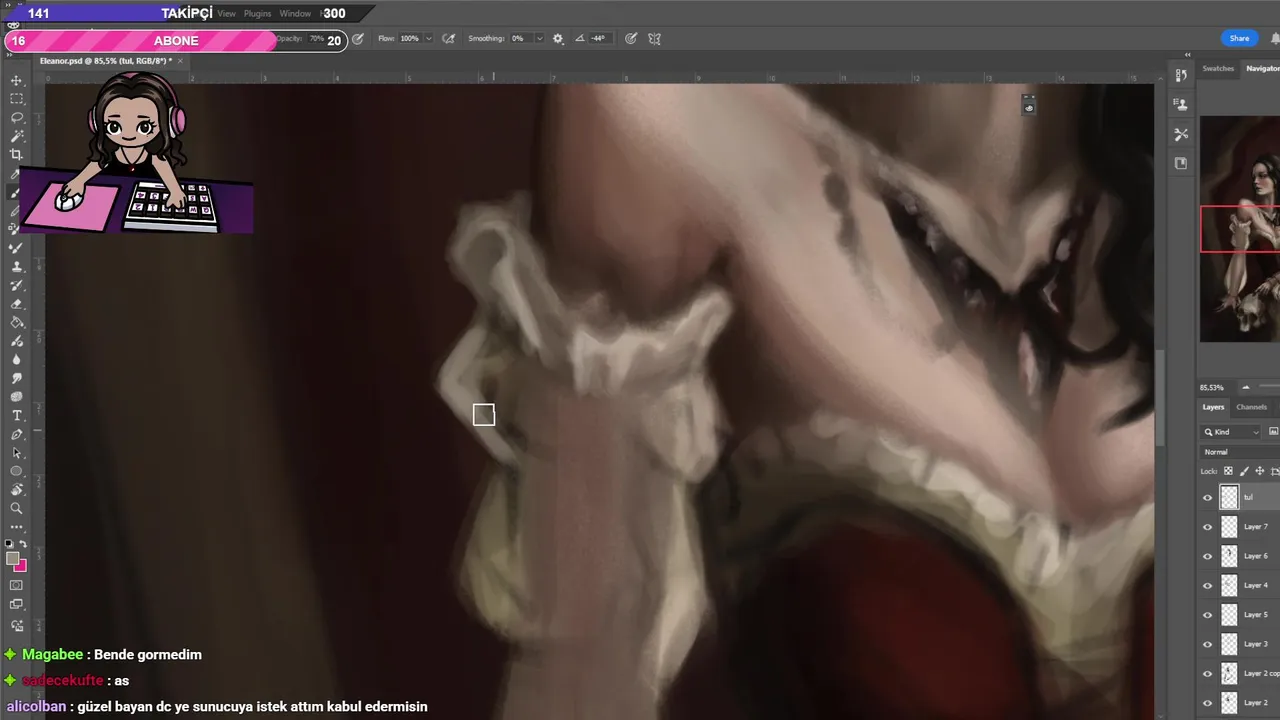Viewport: 1280px width, 720px height.
Task: Select the Lasso tool
Action: tap(16, 117)
